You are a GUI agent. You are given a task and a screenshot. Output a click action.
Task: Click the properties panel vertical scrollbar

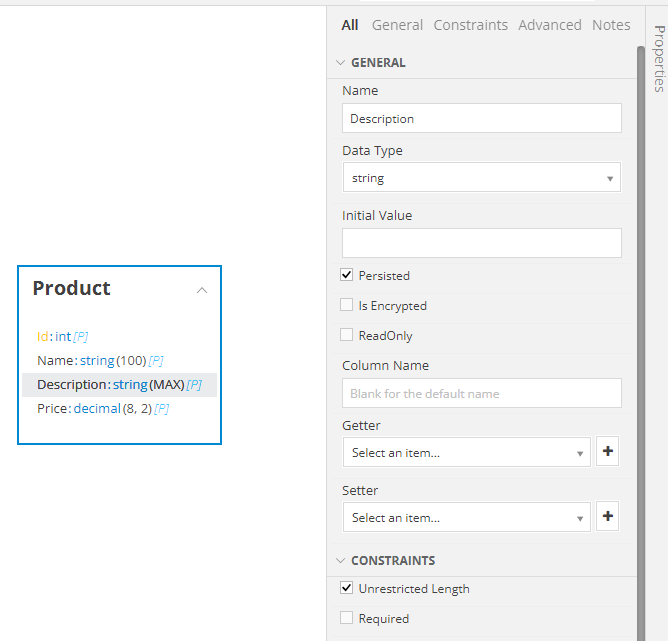tap(640, 300)
